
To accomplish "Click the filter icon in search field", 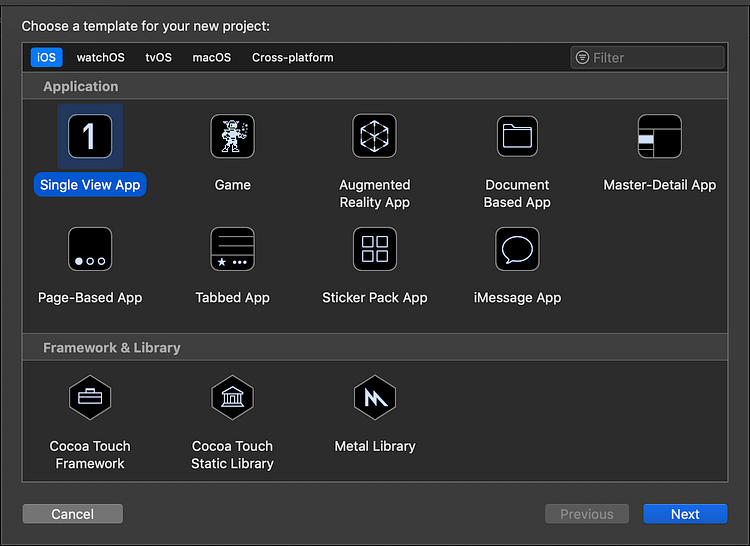I will coord(582,58).
